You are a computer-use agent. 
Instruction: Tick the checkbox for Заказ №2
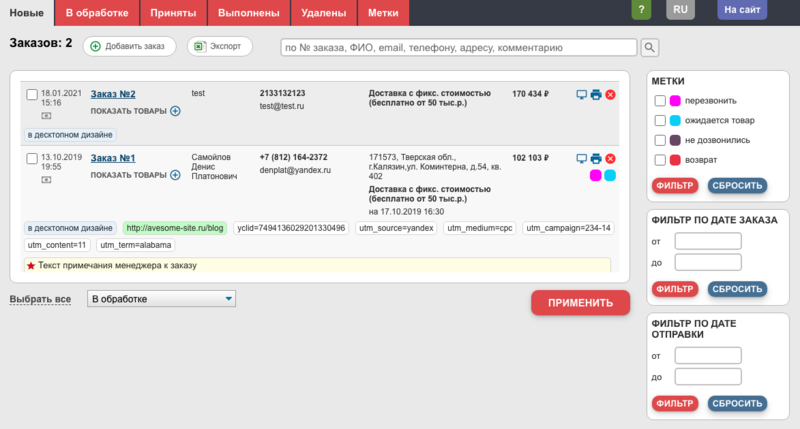[x=32, y=94]
